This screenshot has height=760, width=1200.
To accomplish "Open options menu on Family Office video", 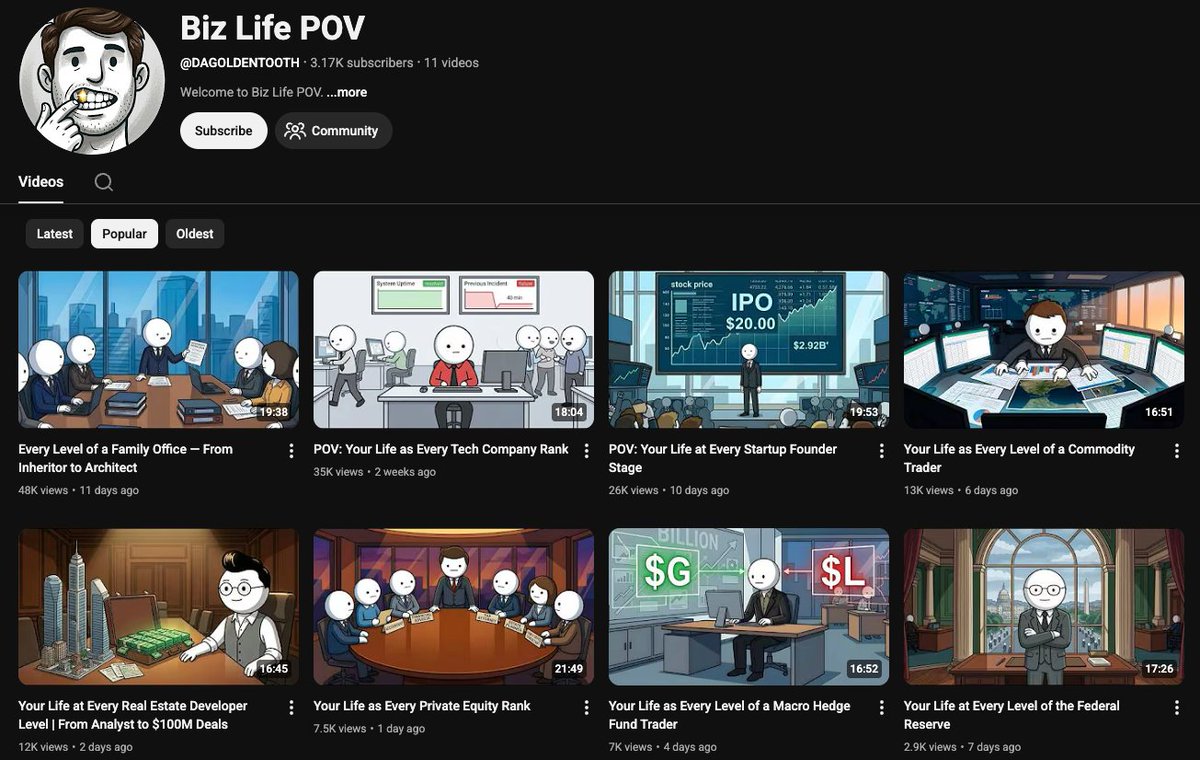I will 291,451.
